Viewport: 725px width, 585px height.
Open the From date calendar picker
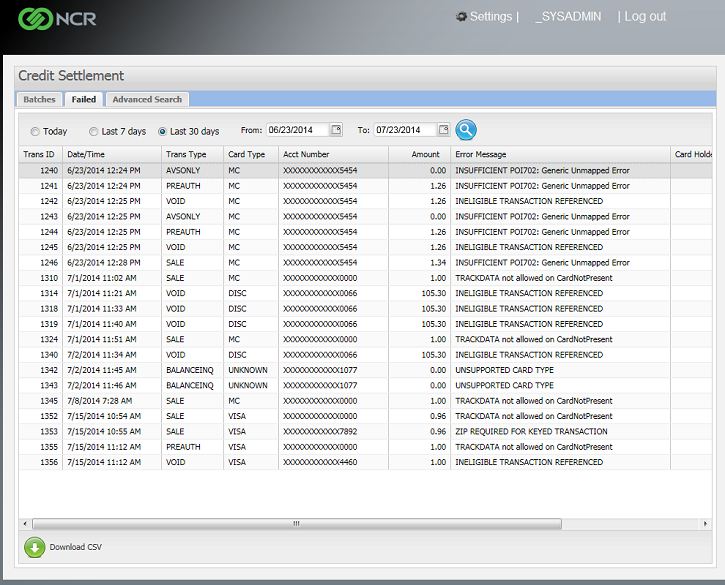click(336, 130)
